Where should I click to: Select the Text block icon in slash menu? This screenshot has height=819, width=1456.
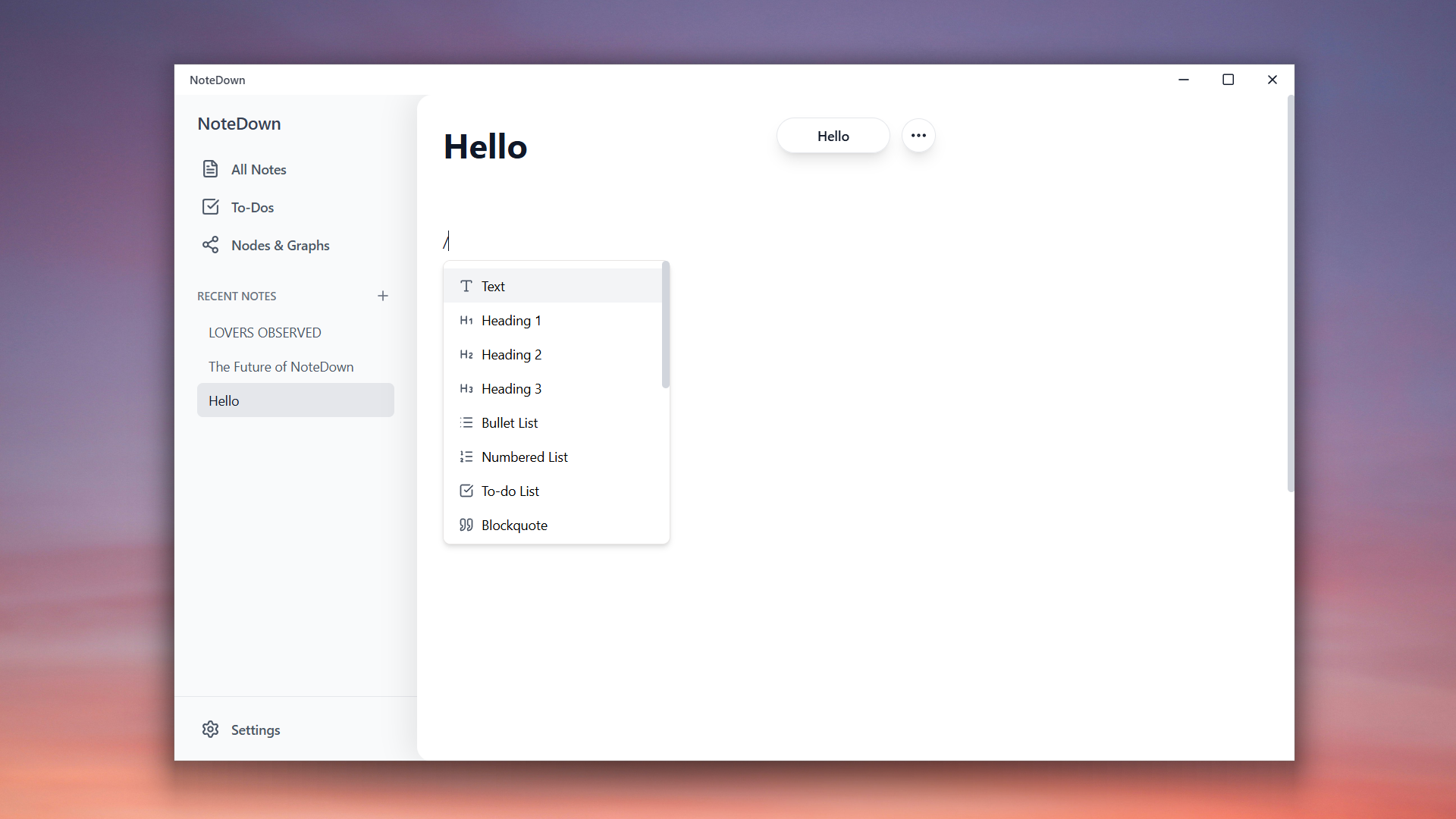point(466,286)
